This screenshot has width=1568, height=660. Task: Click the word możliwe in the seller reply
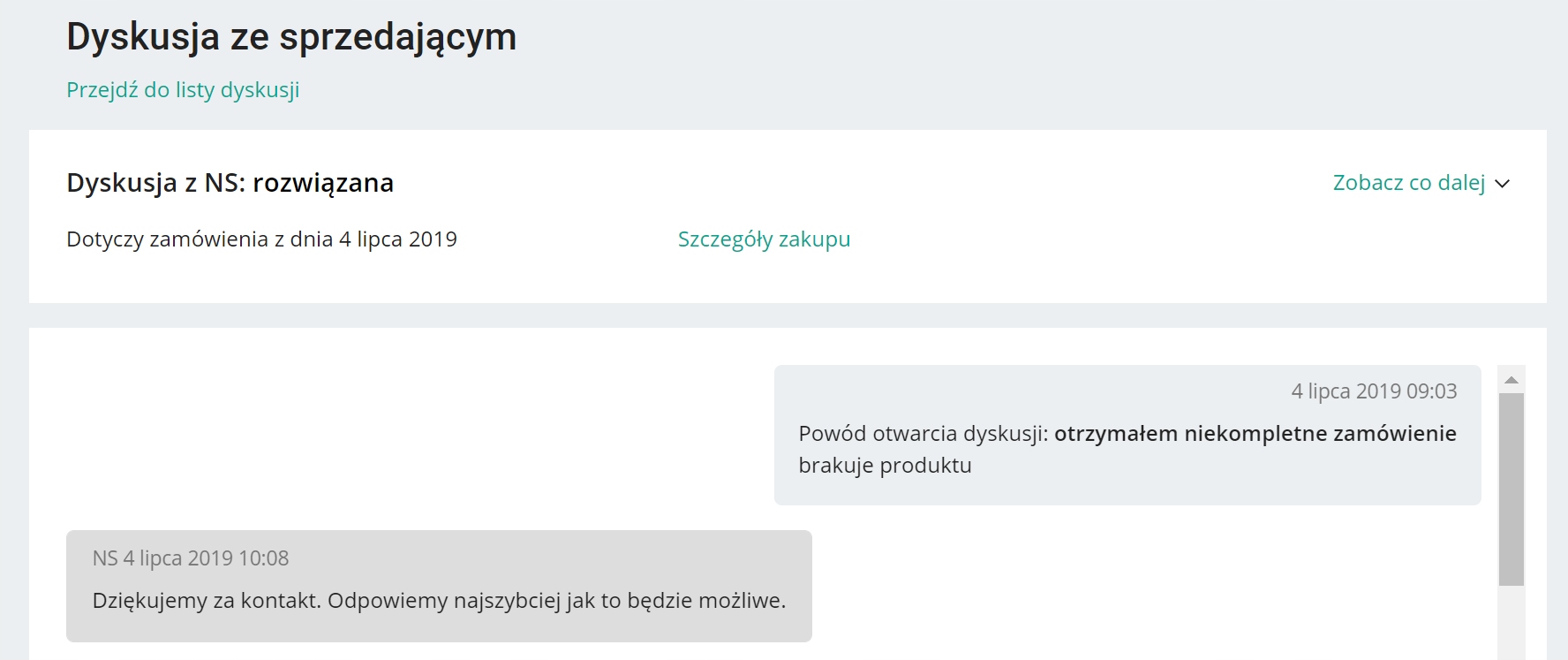click(742, 601)
